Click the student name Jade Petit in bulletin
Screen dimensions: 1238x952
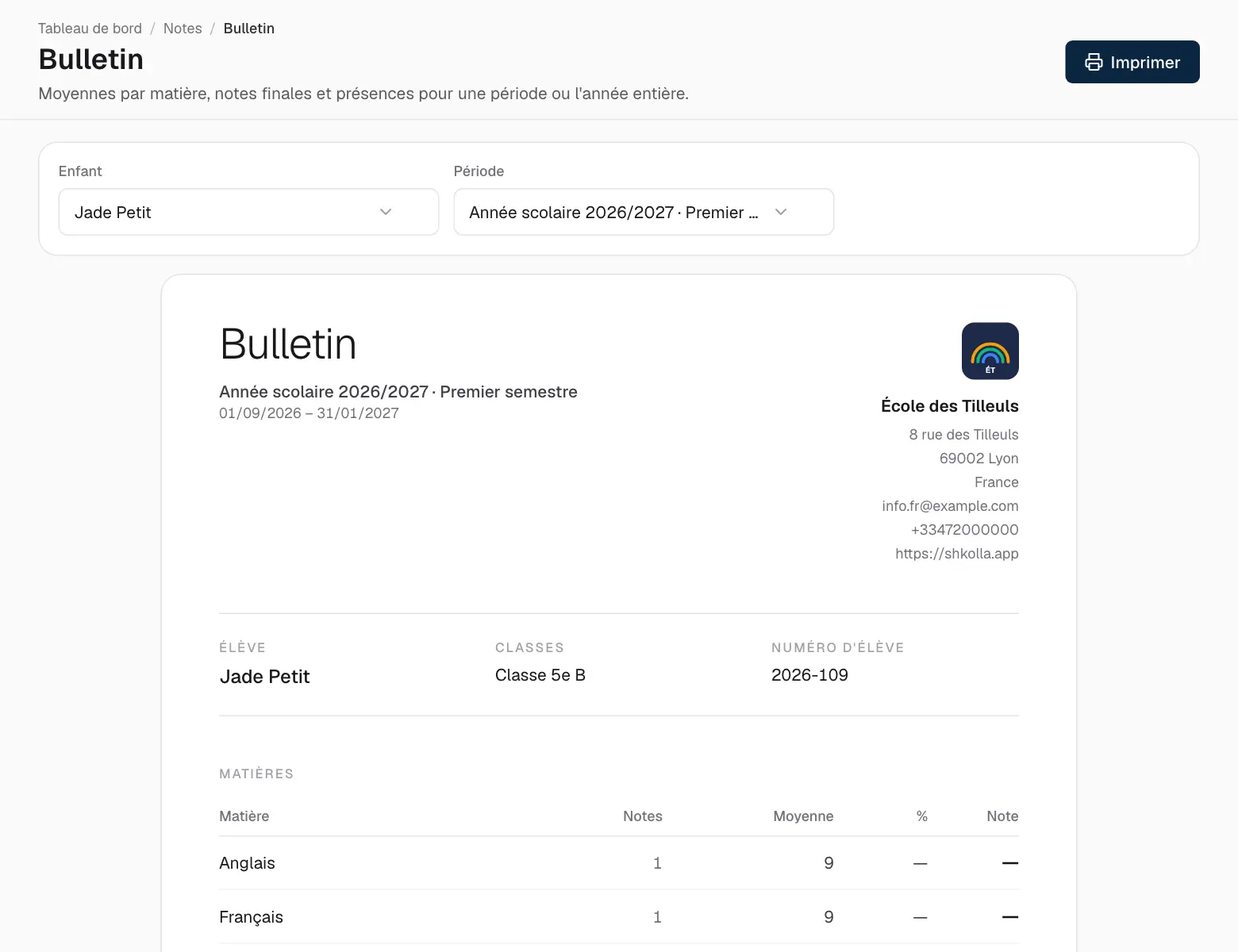pos(264,677)
